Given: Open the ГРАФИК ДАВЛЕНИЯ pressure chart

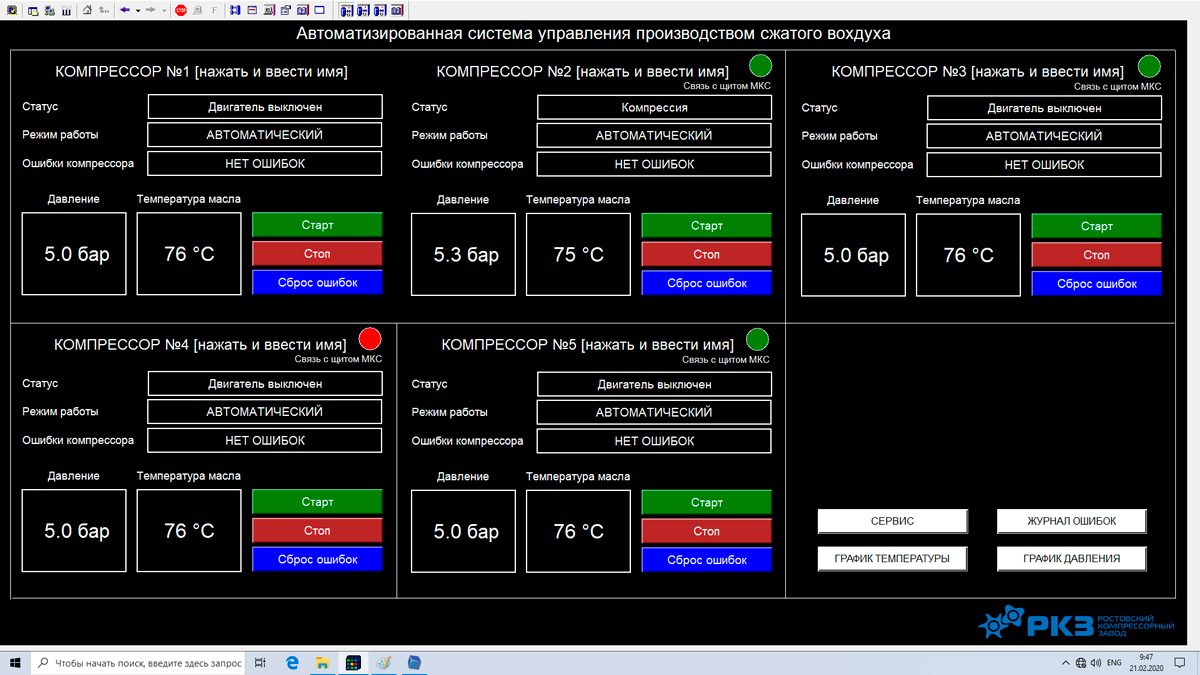Looking at the screenshot, I should (x=1071, y=559).
